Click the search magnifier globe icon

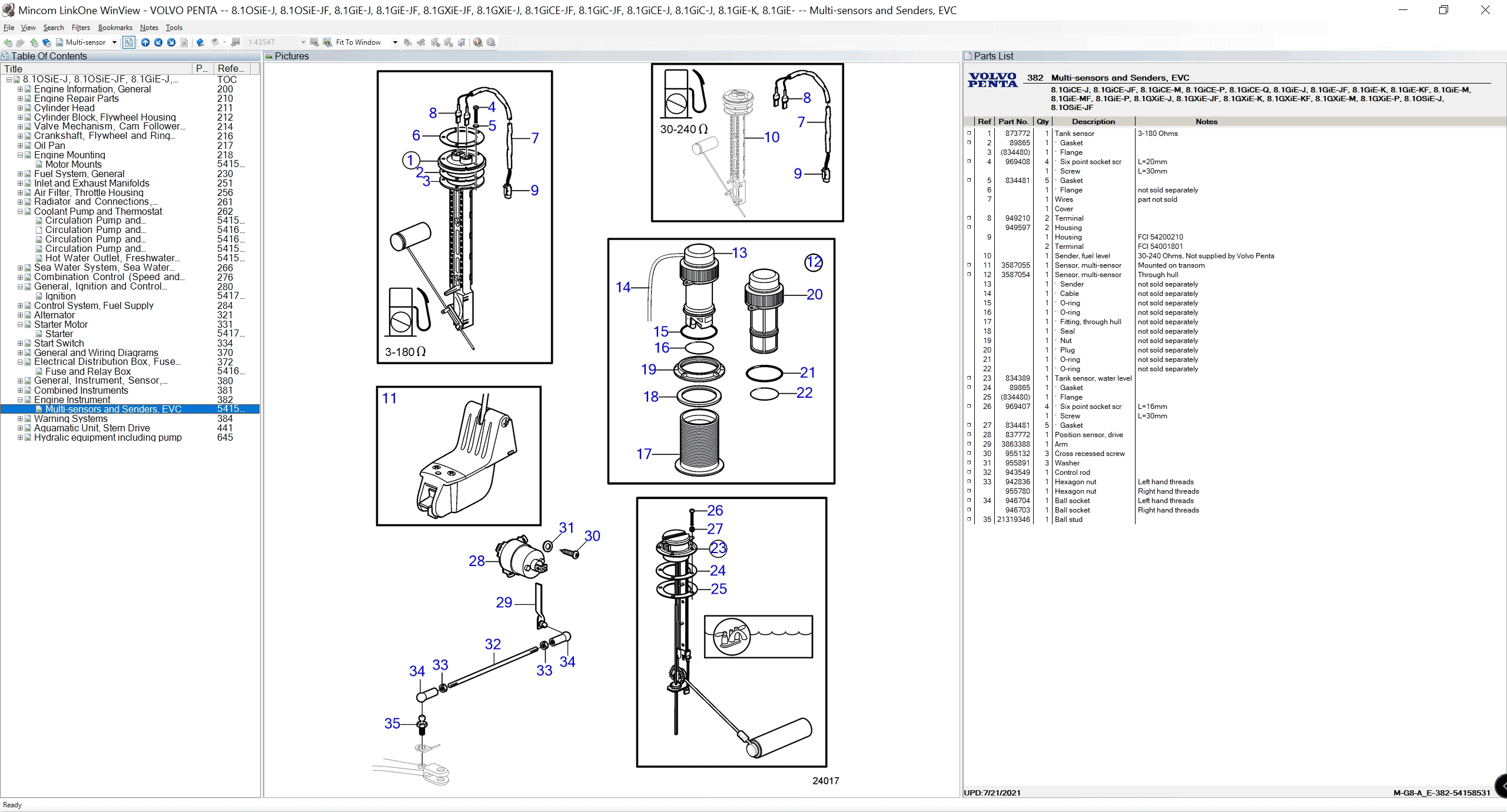tap(477, 42)
